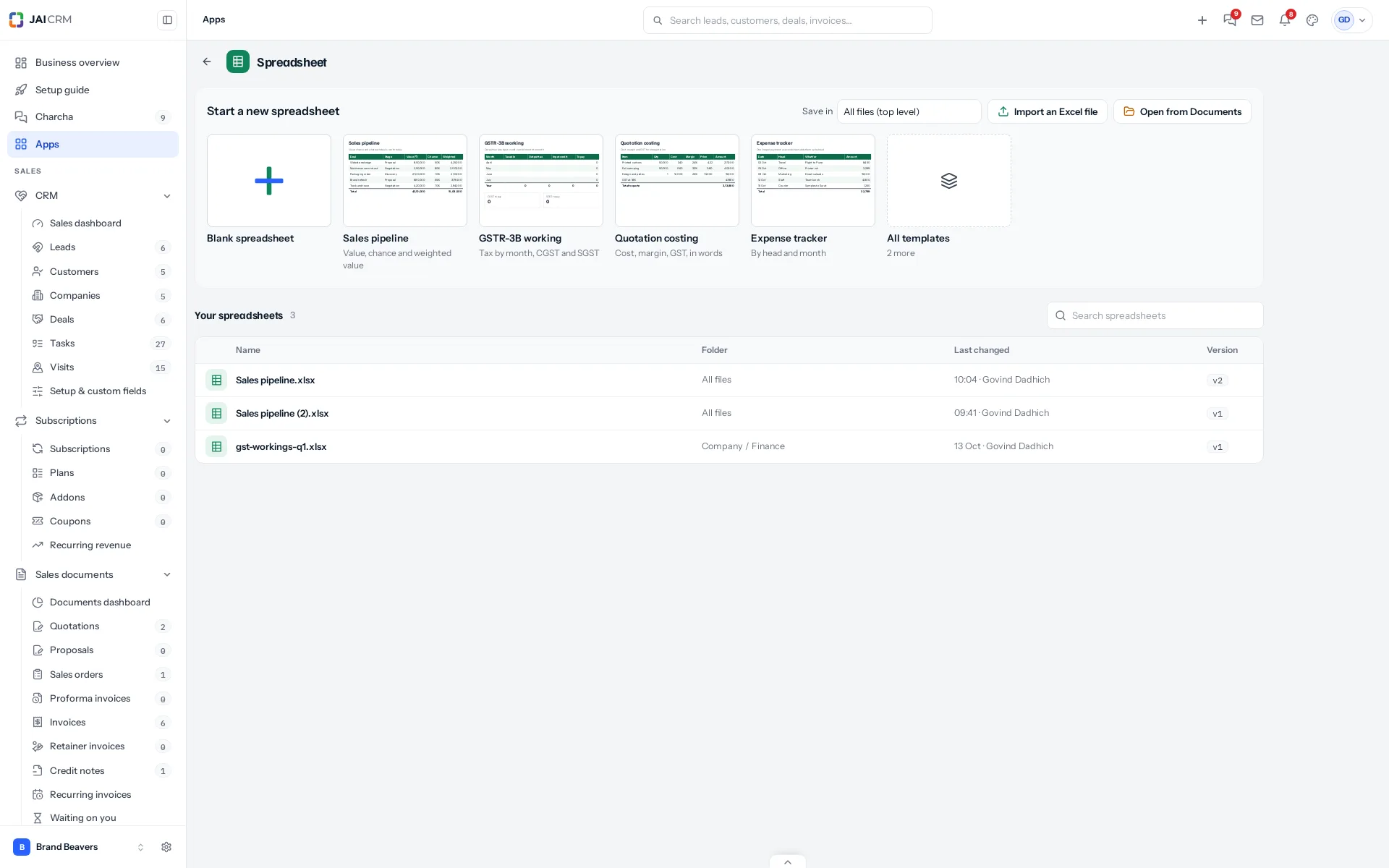Create a Blank spreadsheet thumbnail
Viewport: 1389px width, 868px height.
[269, 181]
